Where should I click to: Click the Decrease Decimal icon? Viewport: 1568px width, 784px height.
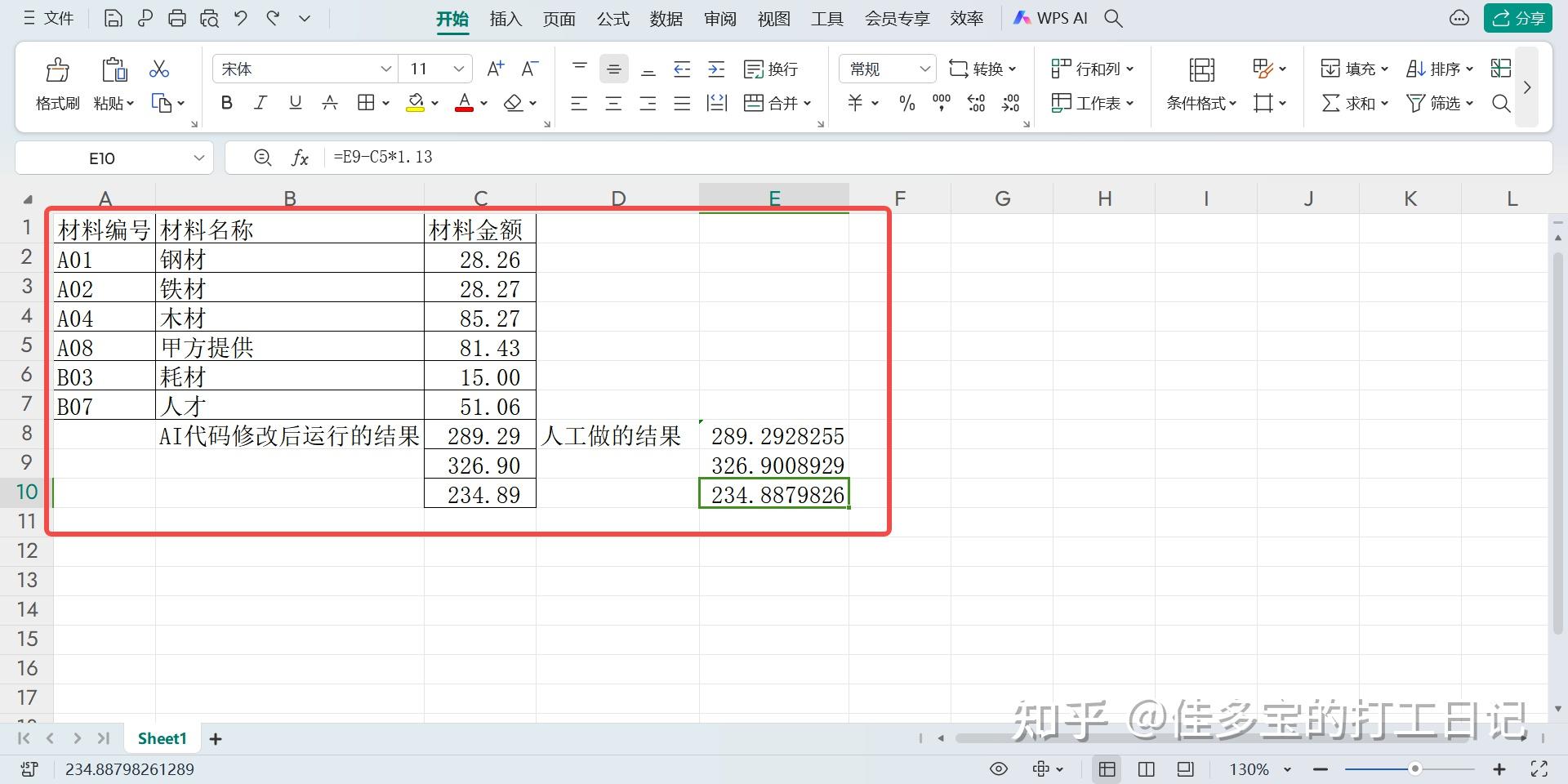tap(1011, 103)
